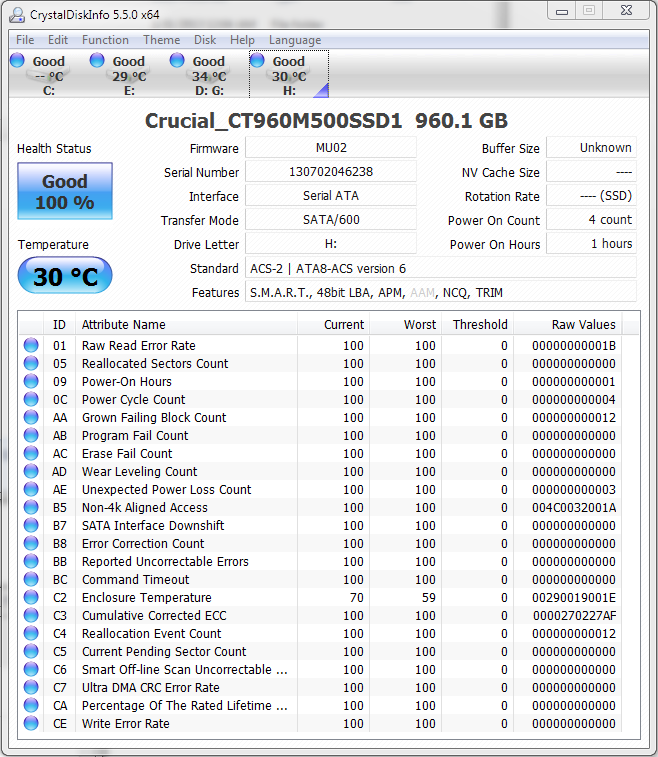The image size is (658, 757).
Task: Click the Serial Number field
Action: [330, 172]
